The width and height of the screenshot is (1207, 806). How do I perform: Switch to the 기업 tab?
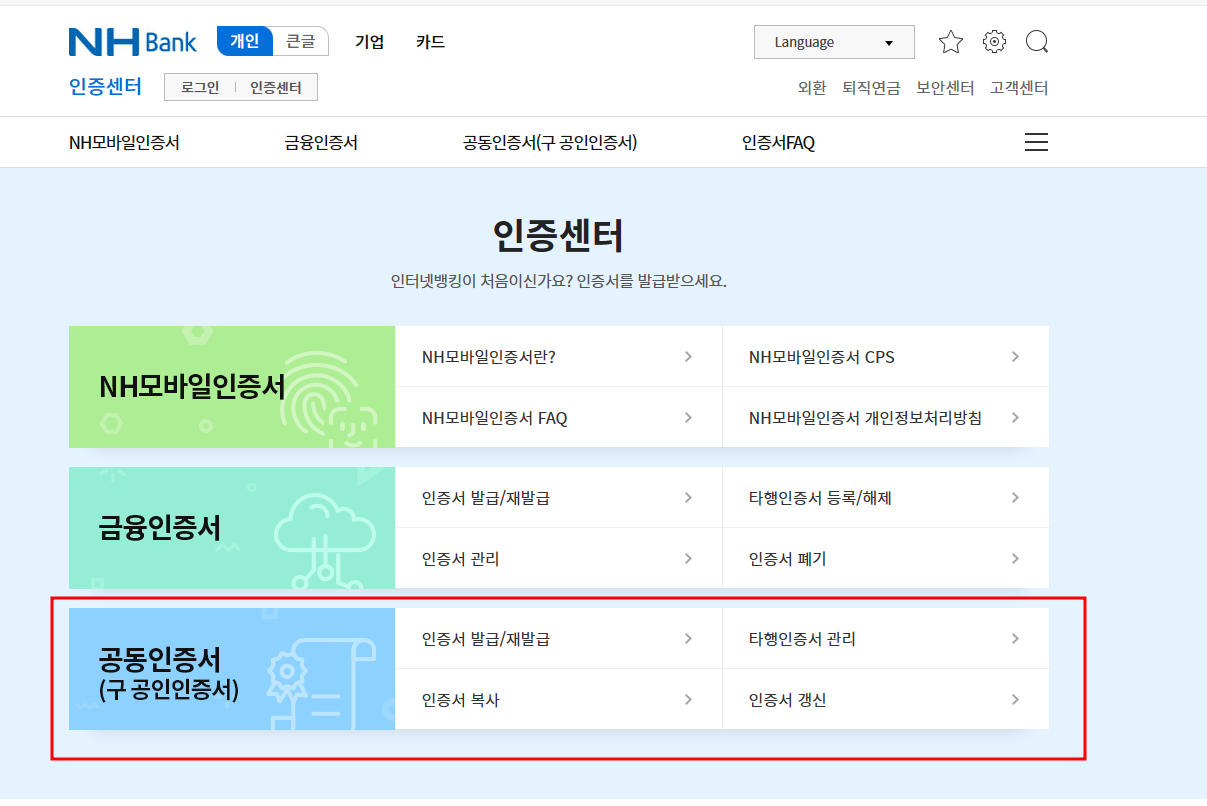(369, 41)
